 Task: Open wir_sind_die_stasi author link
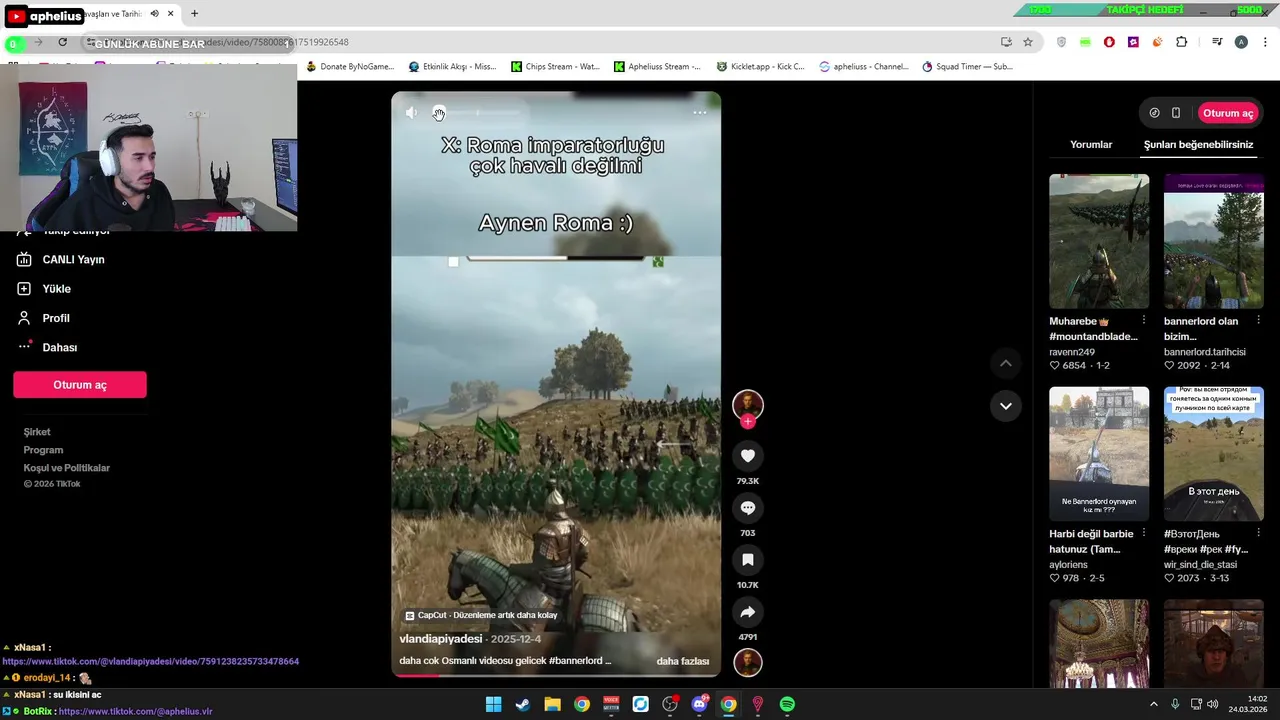pos(1200,565)
